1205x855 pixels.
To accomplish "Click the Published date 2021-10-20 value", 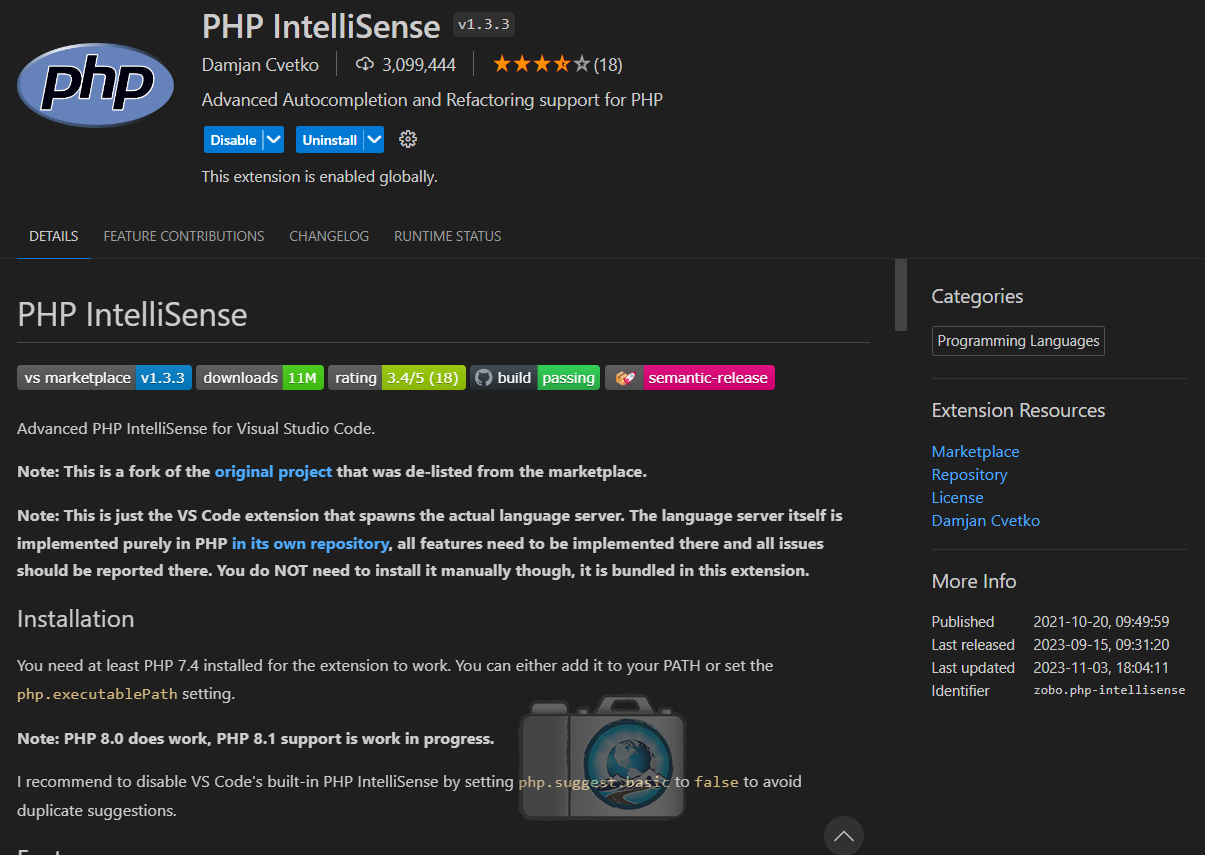I will tap(1101, 622).
